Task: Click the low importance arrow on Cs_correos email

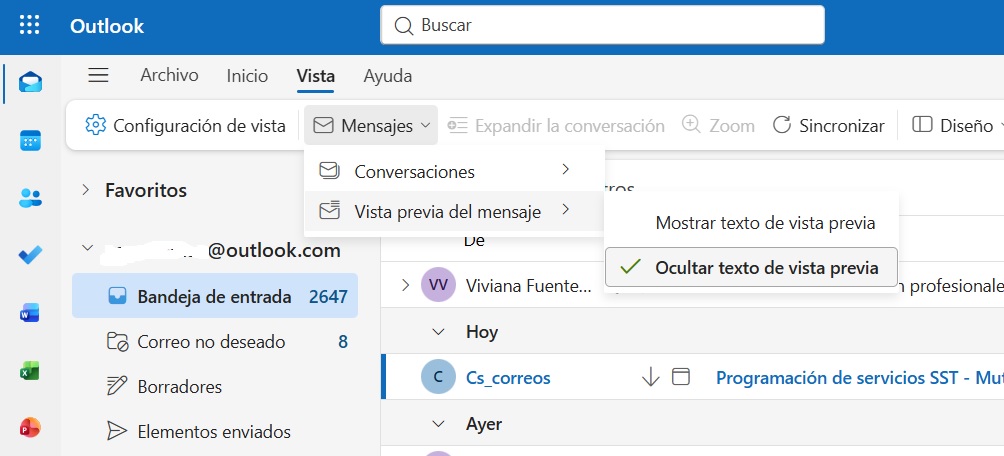Action: pyautogui.click(x=650, y=377)
